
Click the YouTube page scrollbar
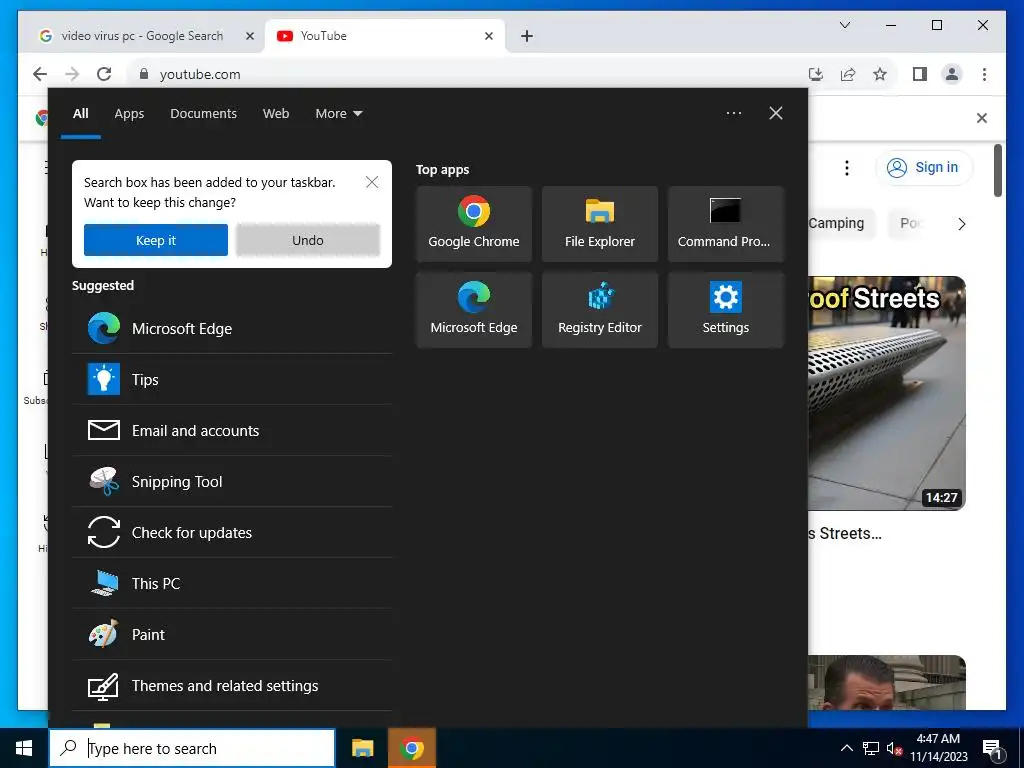[997, 170]
